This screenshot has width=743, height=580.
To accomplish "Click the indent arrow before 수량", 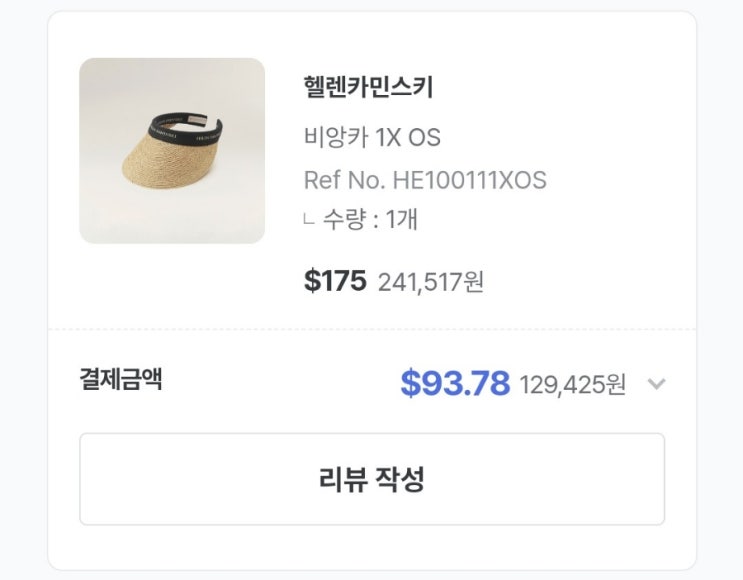I will pyautogui.click(x=308, y=218).
